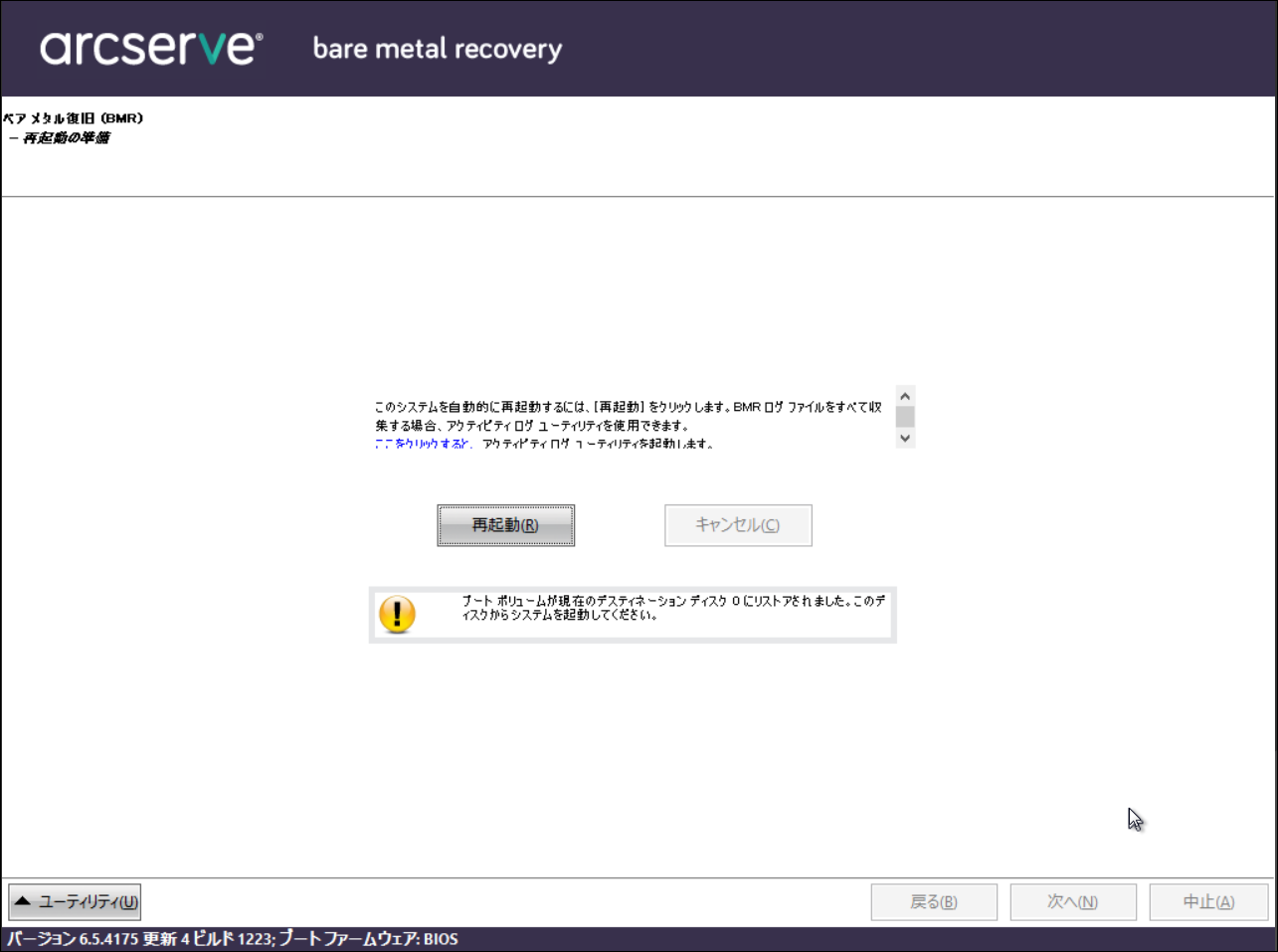
Task: Open the blue ここをクリックすると activity log link
Action: [422, 444]
